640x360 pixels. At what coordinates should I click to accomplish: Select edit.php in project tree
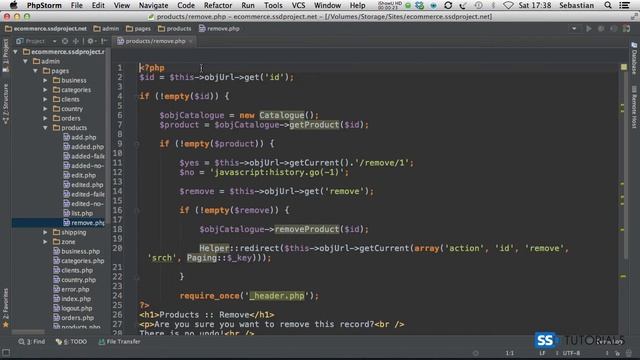pyautogui.click(x=80, y=175)
